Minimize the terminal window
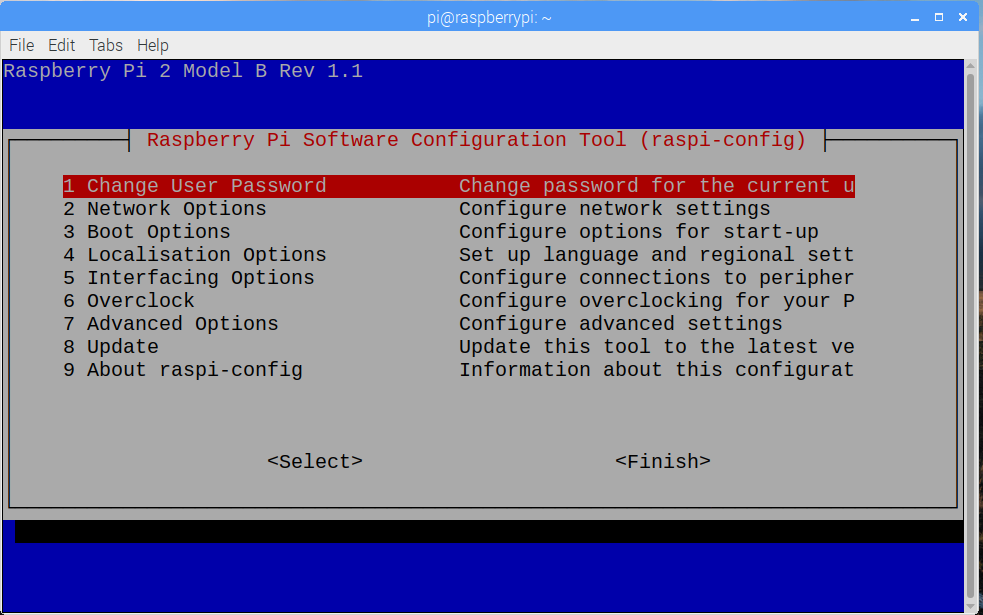Image resolution: width=983 pixels, height=615 pixels. [x=915, y=18]
